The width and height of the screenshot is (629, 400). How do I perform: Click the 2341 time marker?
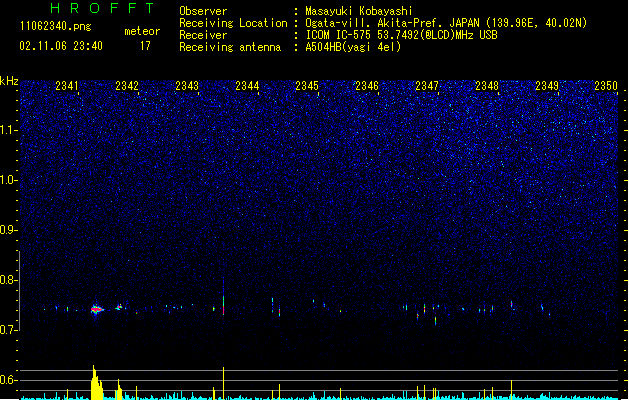pos(67,86)
